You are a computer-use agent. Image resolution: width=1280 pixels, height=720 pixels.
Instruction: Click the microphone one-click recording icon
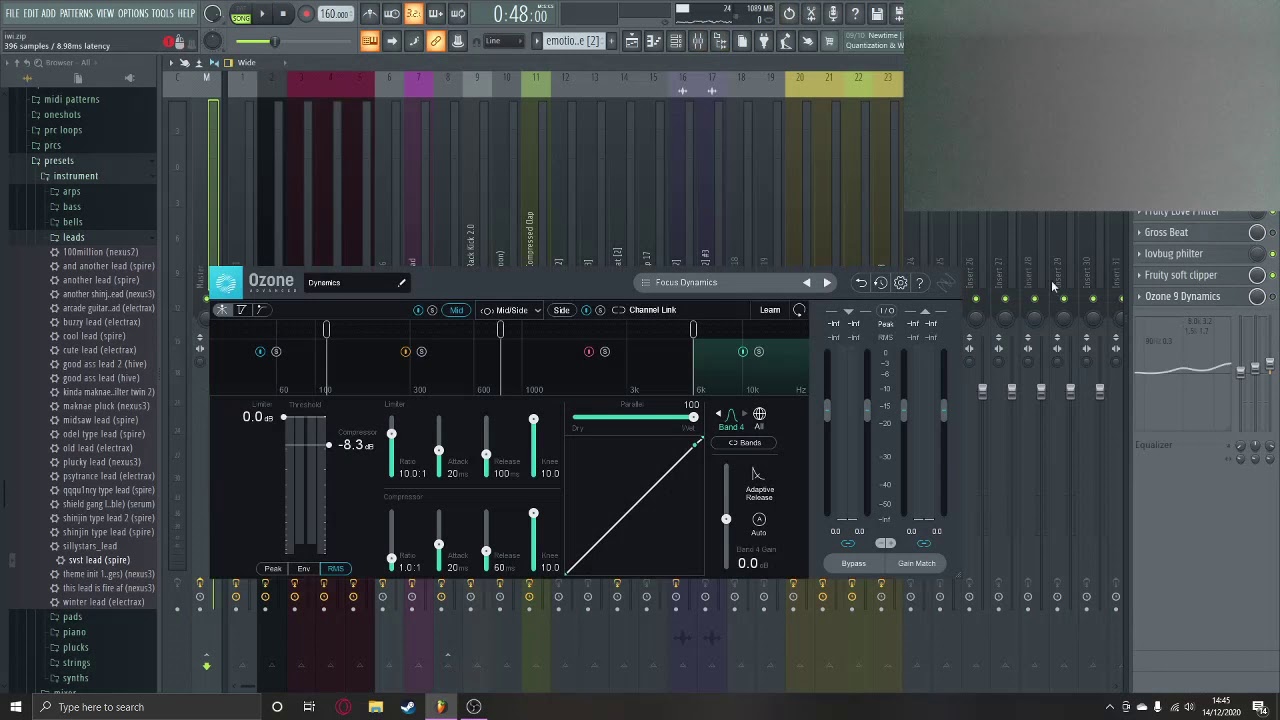[x=833, y=14]
